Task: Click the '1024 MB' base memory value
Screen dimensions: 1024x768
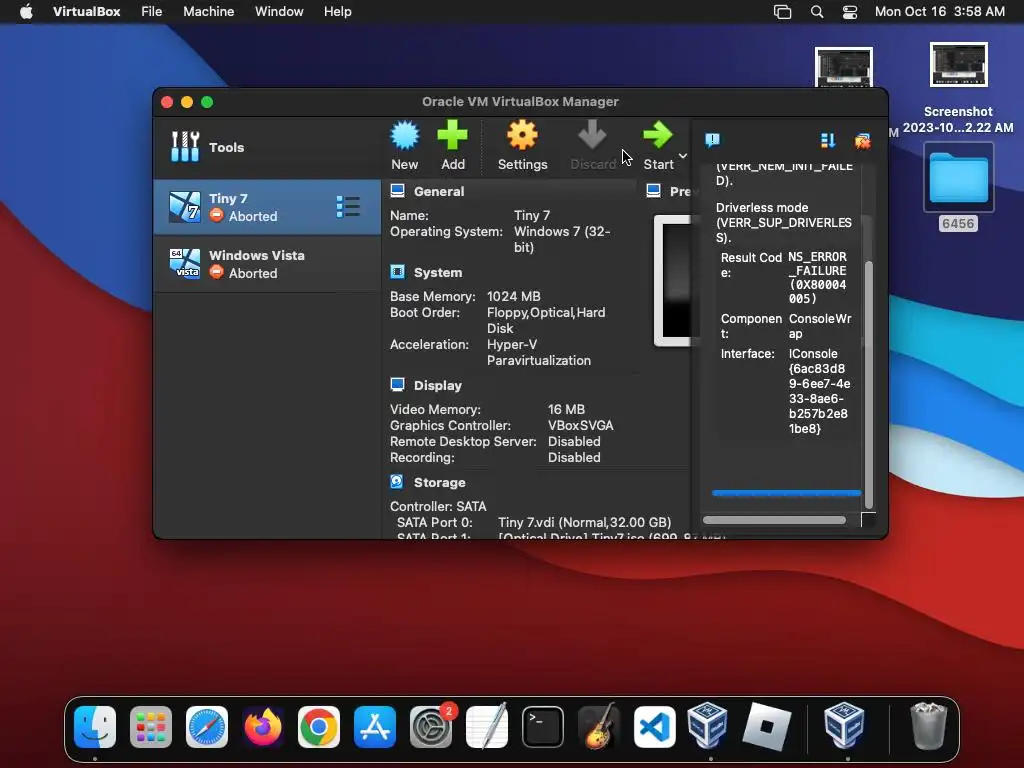Action: click(x=514, y=296)
